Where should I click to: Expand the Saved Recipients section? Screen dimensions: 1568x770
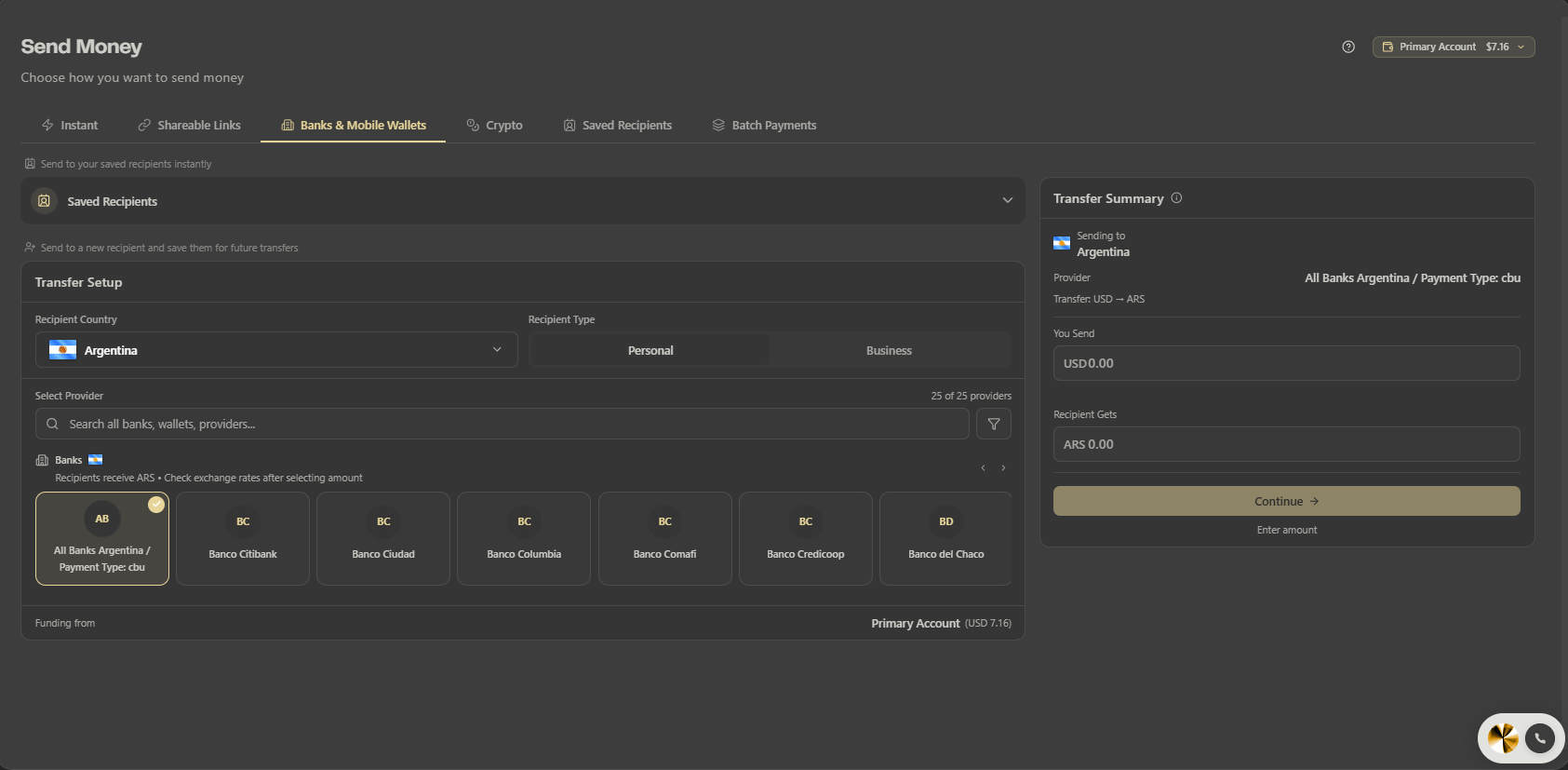523,201
